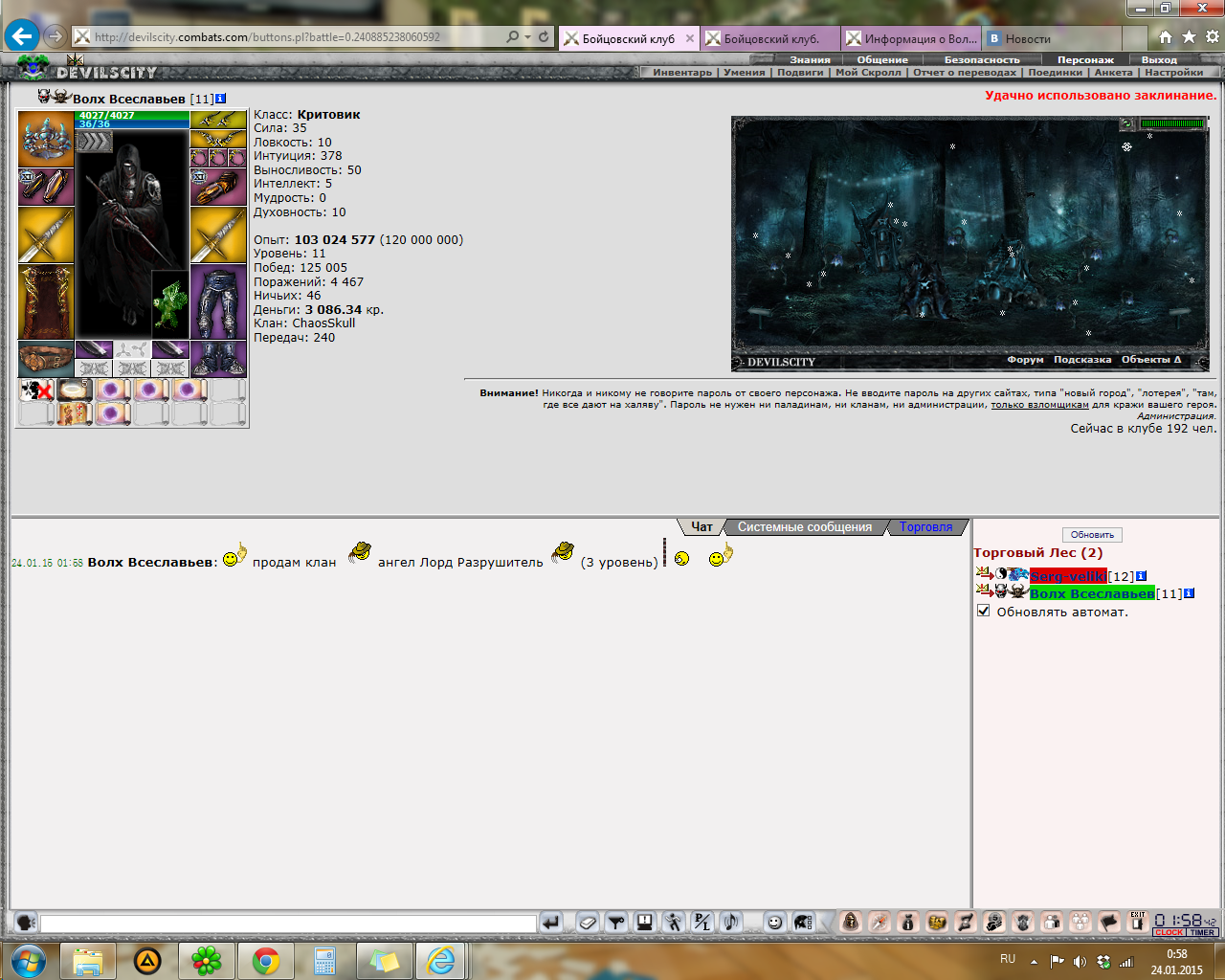The width and height of the screenshot is (1225, 980).
Task: Click the scroll with red X icon
Action: tap(37, 390)
